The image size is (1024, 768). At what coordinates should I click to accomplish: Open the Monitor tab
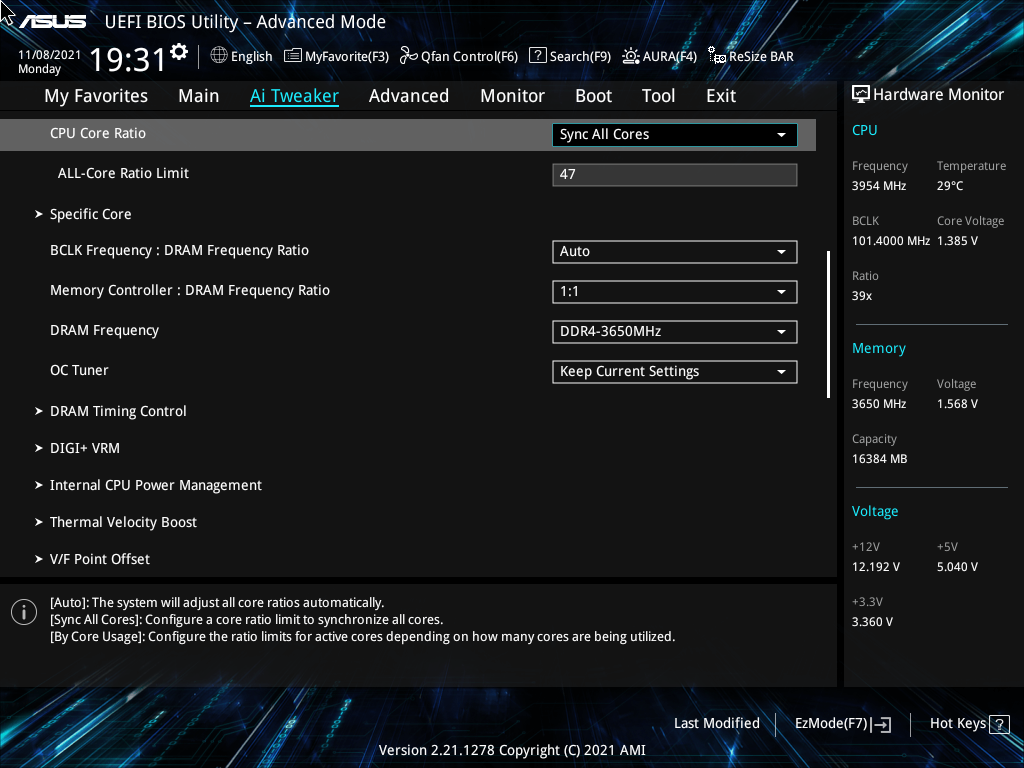(x=512, y=96)
